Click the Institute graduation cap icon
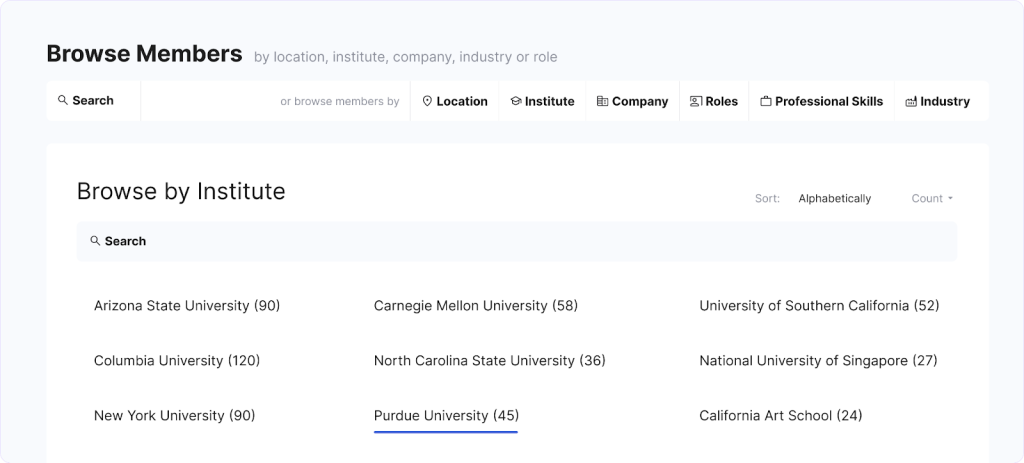Viewport: 1024px width, 463px height. point(516,102)
